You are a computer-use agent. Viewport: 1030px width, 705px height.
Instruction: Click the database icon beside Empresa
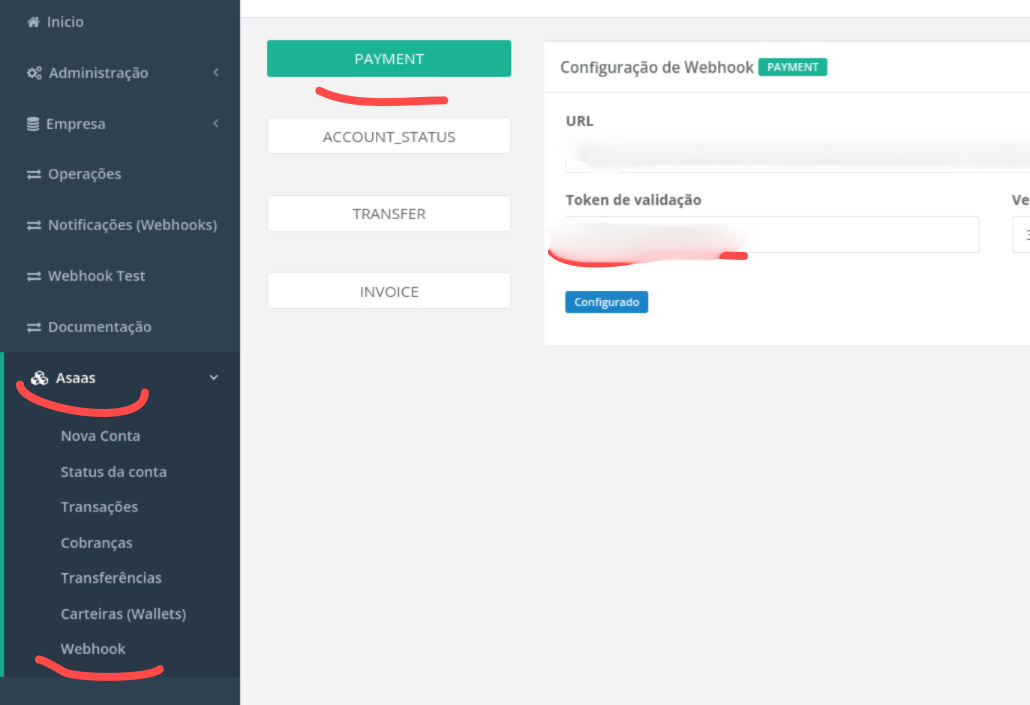[33, 124]
